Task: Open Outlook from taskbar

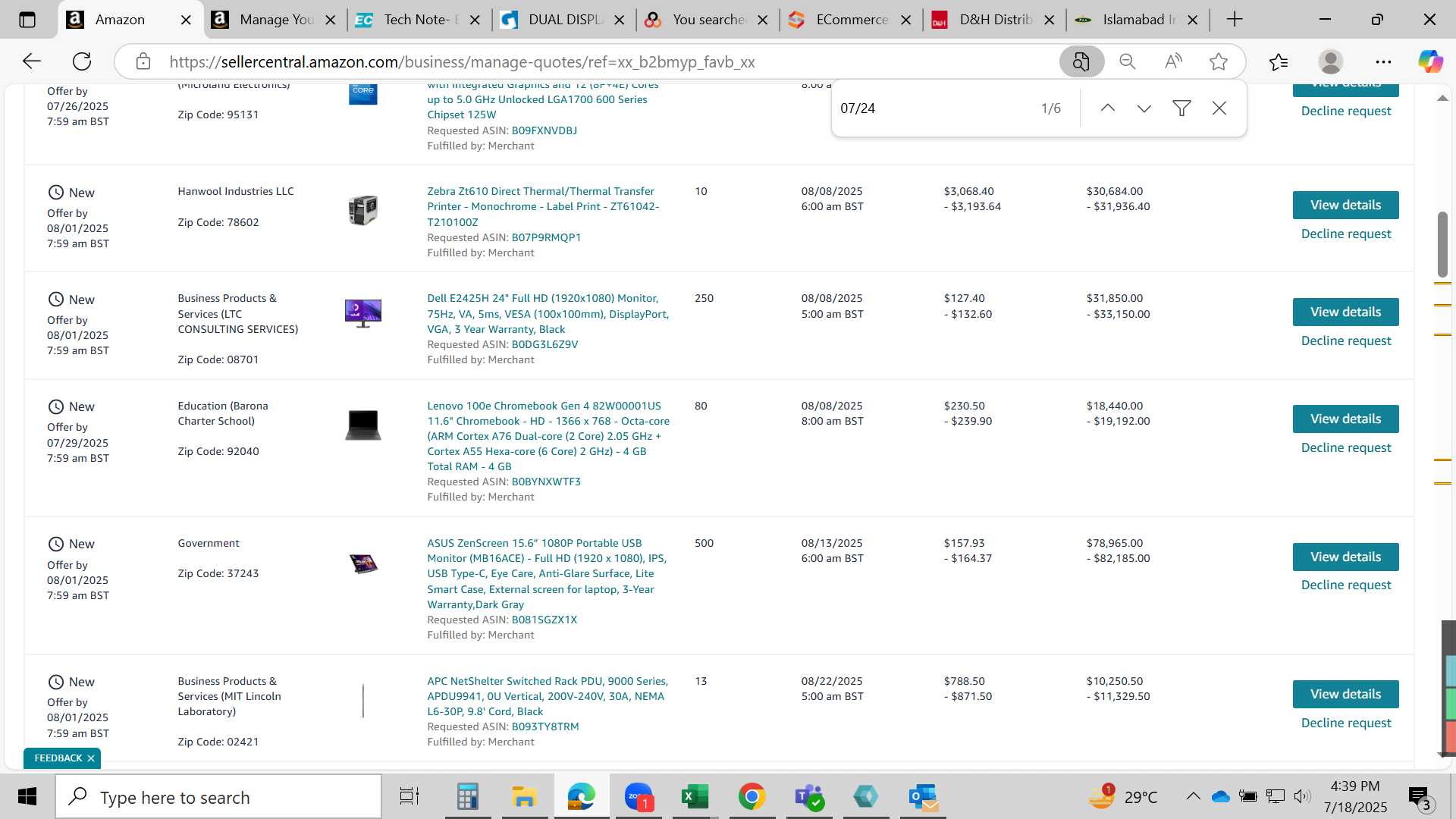Action: click(923, 797)
